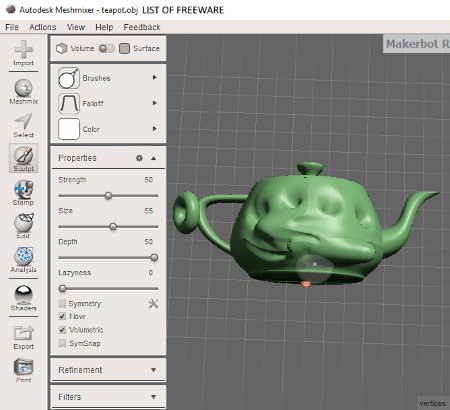Click the Export icon
Viewport: 450px width, 410px height.
click(23, 333)
